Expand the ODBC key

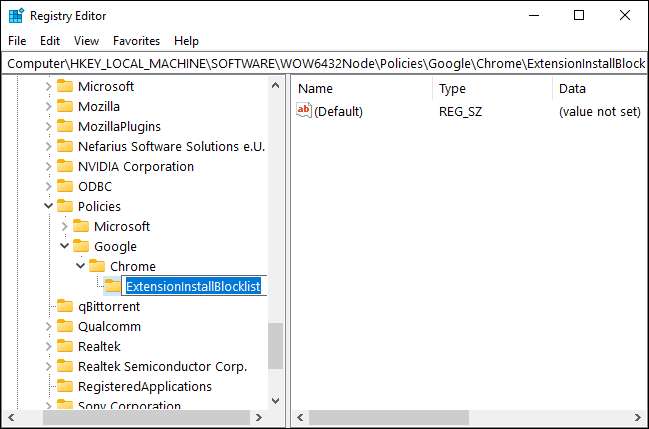[48, 186]
